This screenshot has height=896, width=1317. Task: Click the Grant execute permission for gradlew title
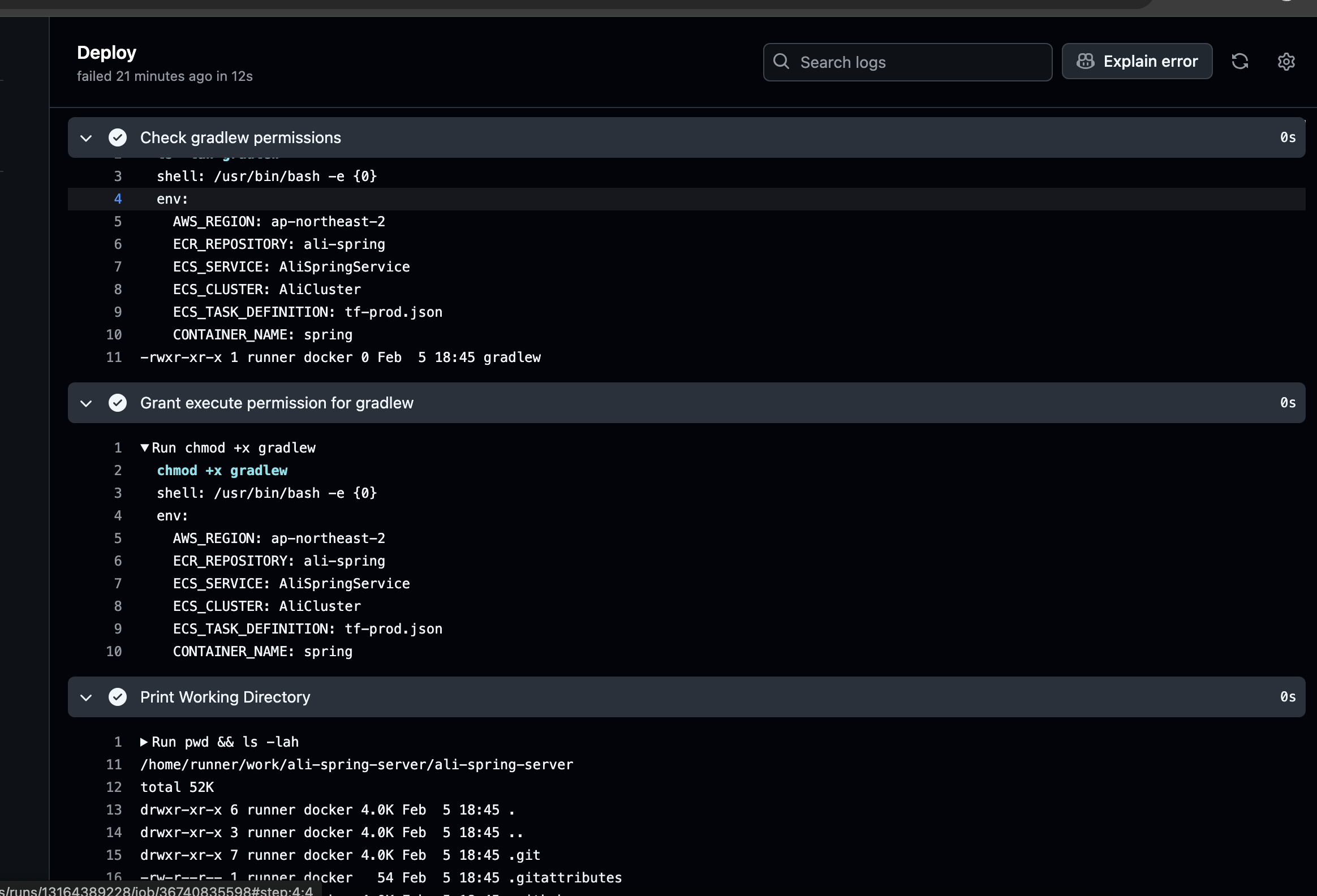(277, 402)
